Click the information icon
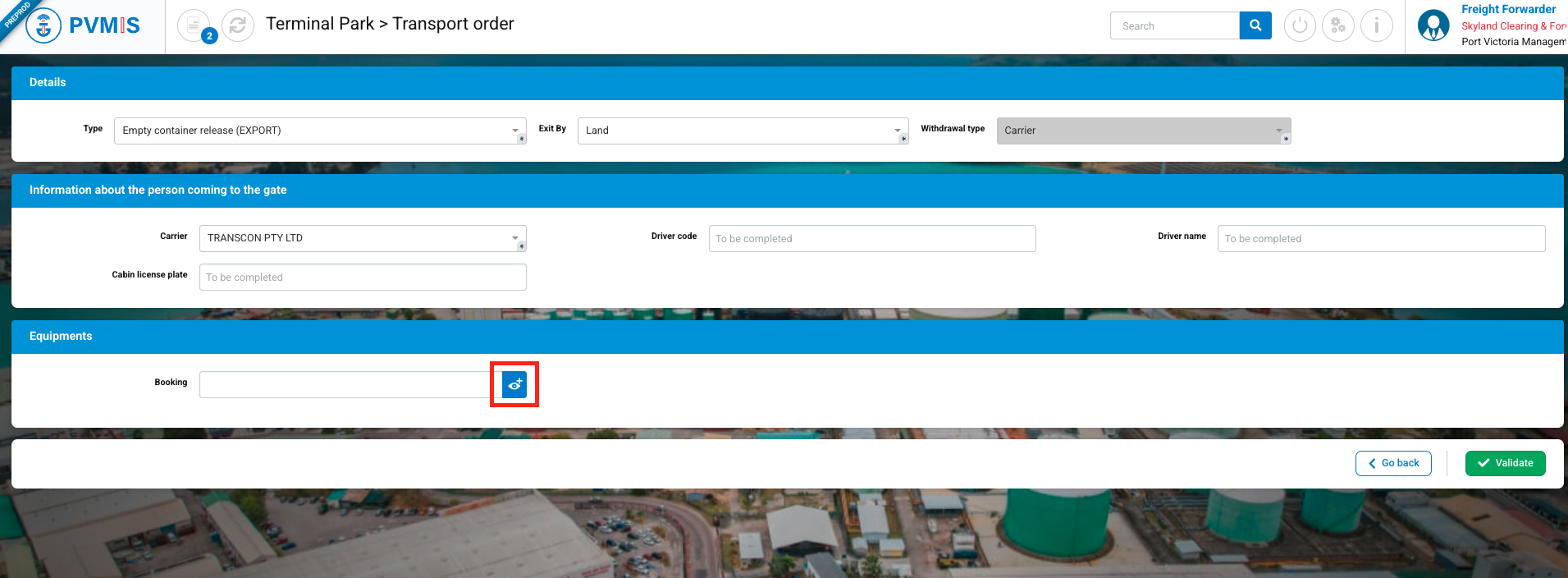 (x=1376, y=26)
